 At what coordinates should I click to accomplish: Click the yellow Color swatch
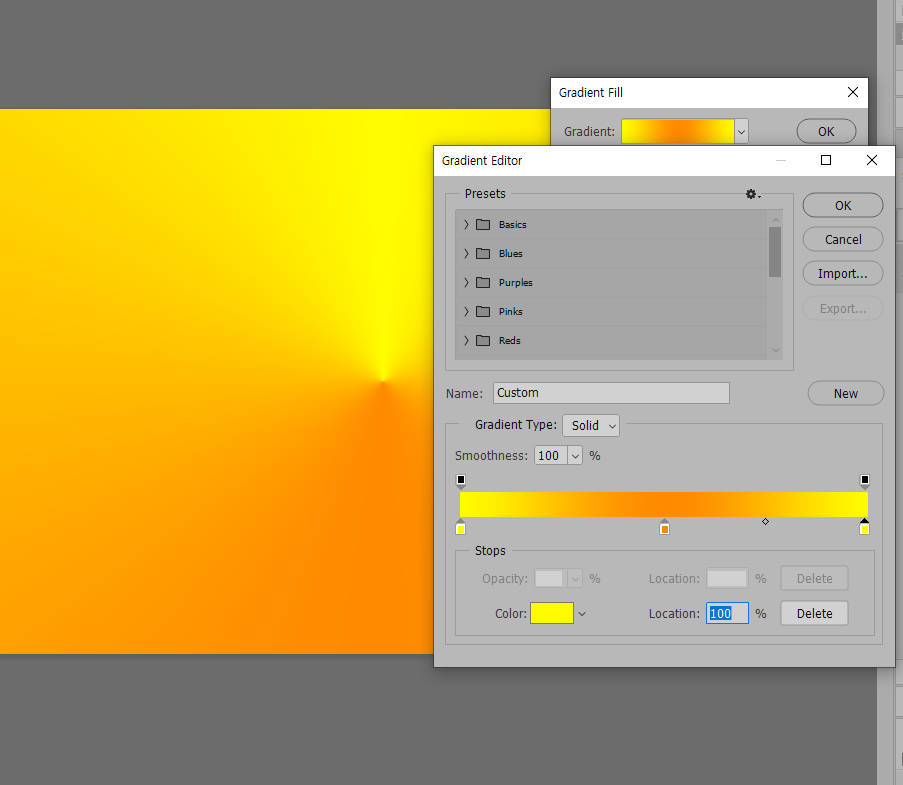pos(552,613)
